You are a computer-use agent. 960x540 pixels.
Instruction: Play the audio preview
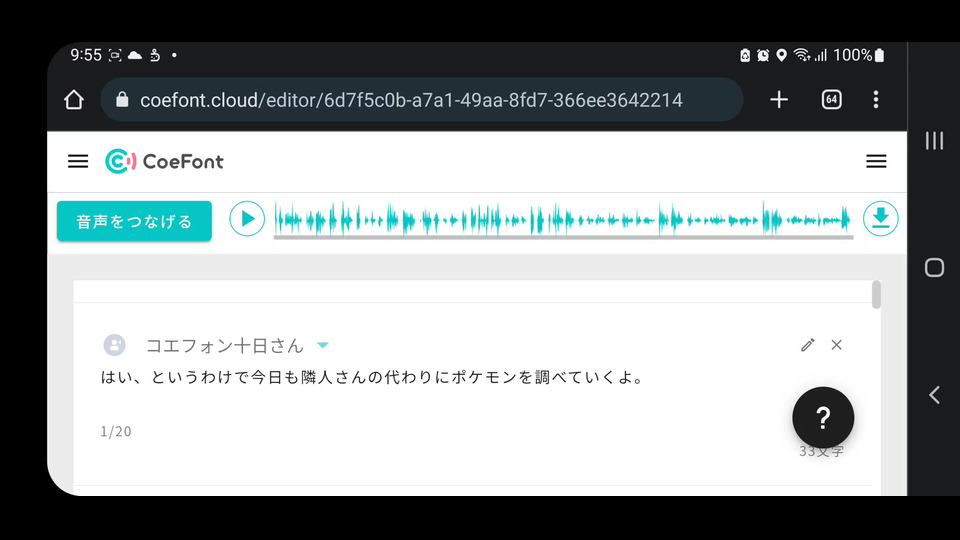(x=247, y=219)
